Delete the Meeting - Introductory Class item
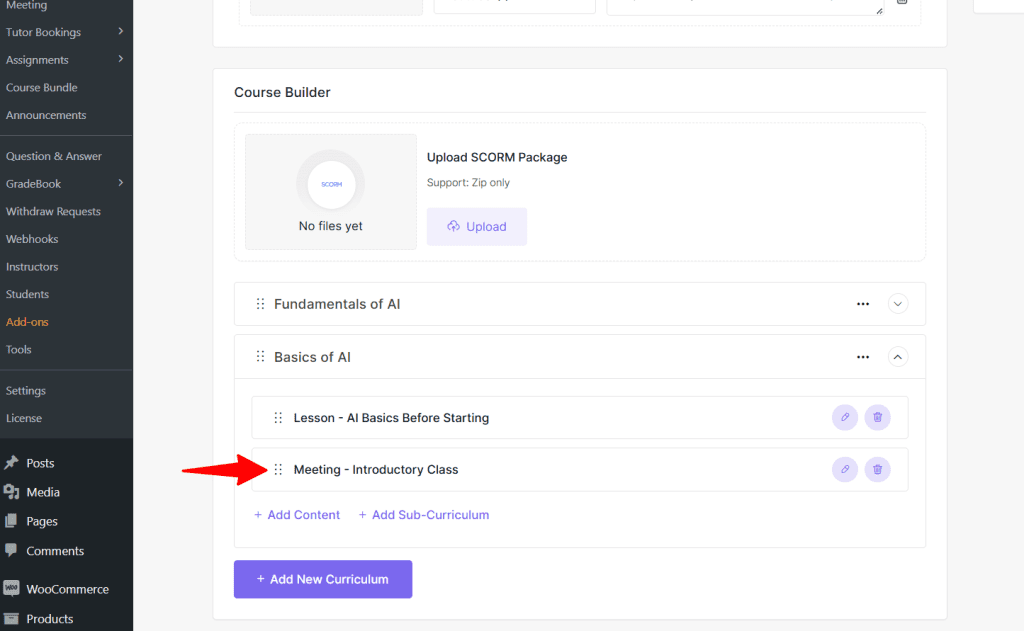Screen dimensions: 1024x631 pos(877,469)
